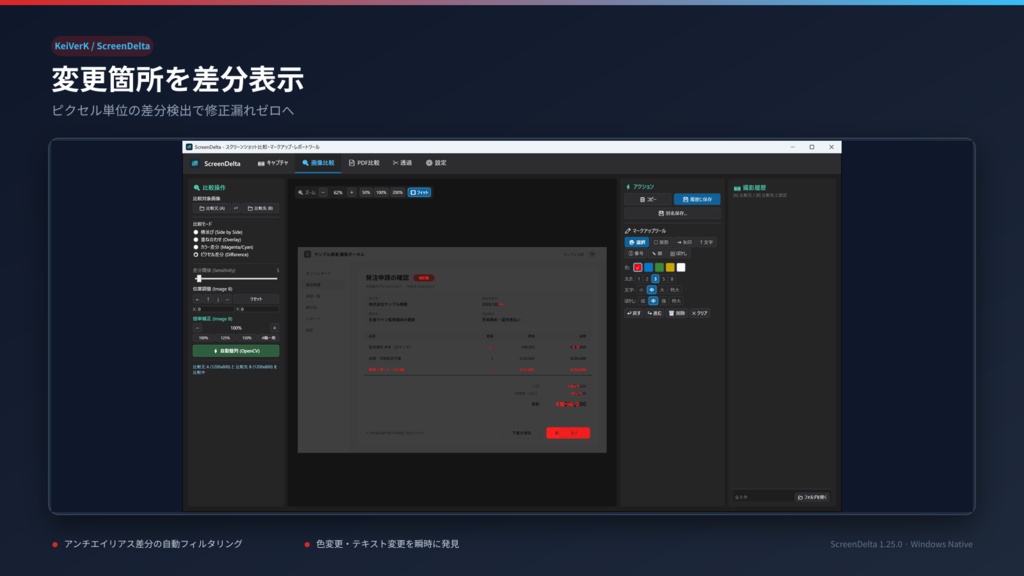Image resolution: width=1024 pixels, height=576 pixels.
Task: Nudge Image B right with right arrow
Action: 227,299
